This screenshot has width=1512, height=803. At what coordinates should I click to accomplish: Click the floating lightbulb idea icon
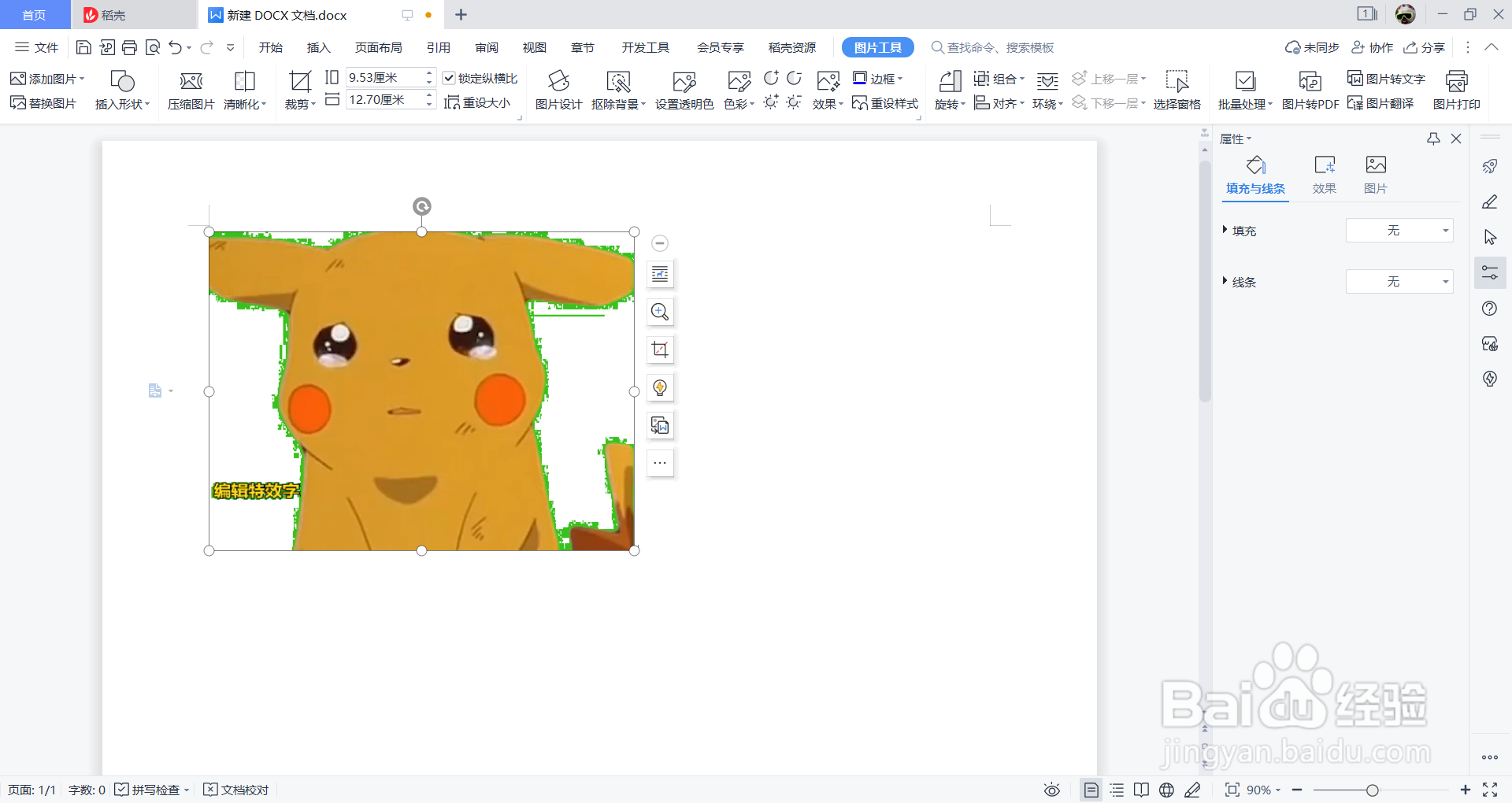(x=660, y=387)
